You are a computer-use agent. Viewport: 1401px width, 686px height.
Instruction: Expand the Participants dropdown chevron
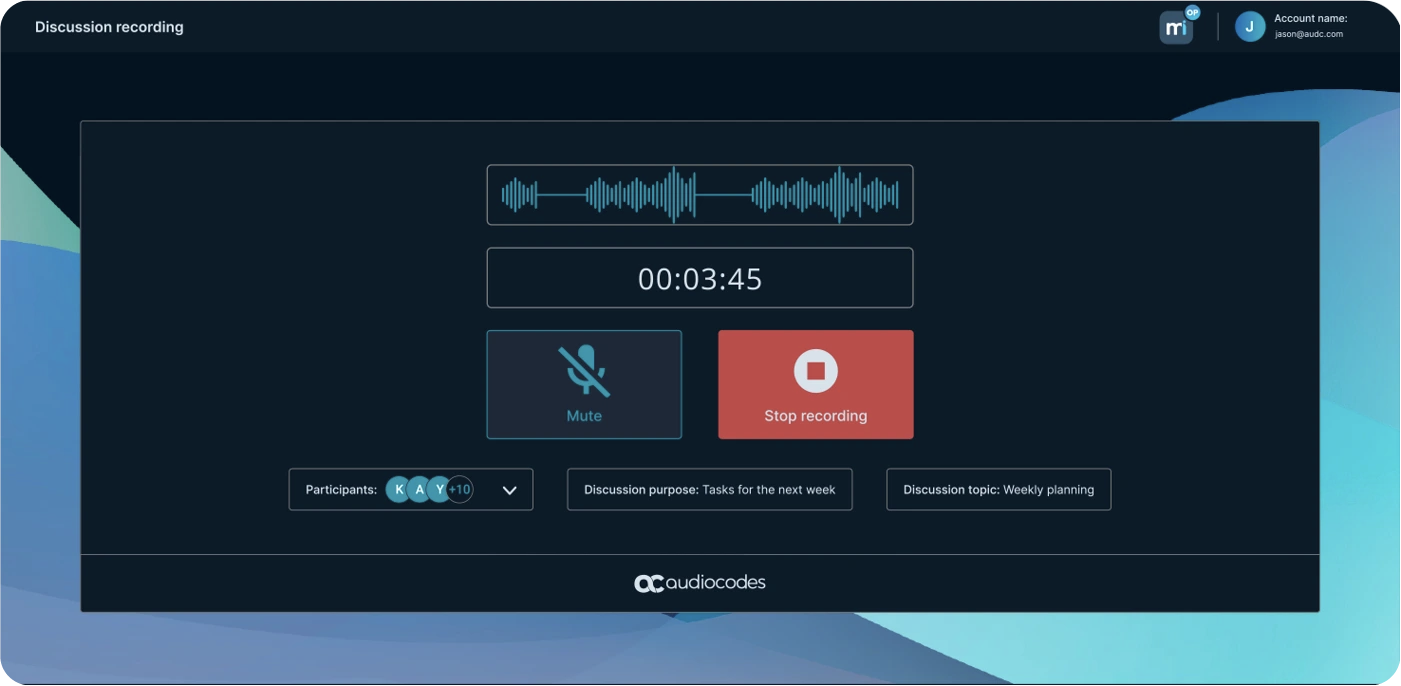tap(509, 490)
